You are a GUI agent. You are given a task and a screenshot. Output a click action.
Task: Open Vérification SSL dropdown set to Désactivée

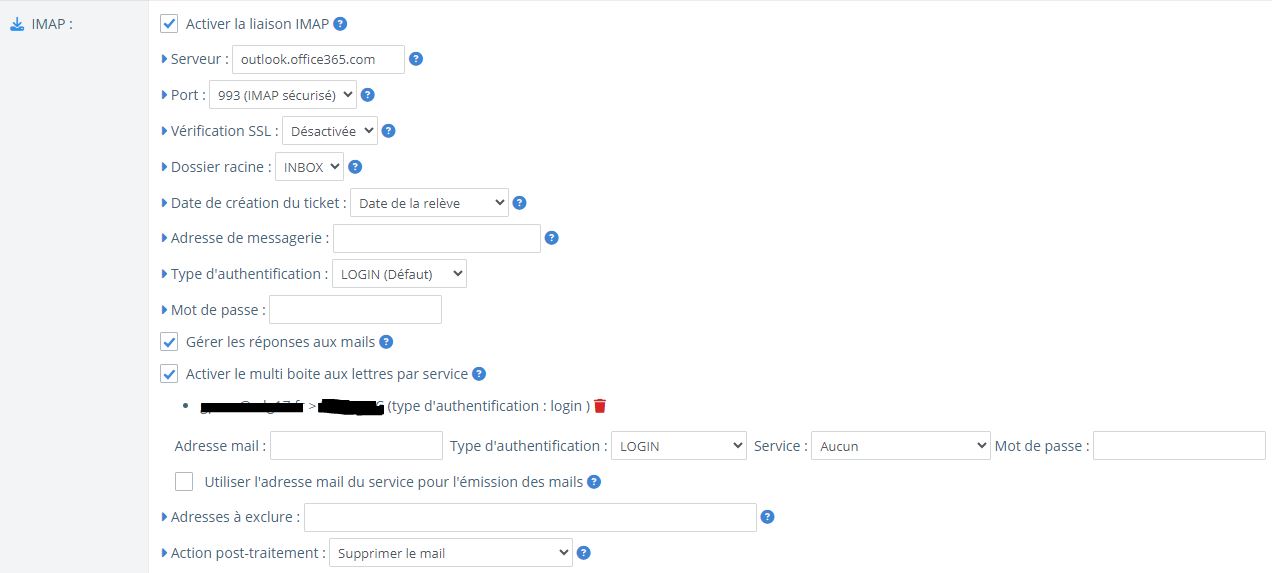tap(330, 131)
